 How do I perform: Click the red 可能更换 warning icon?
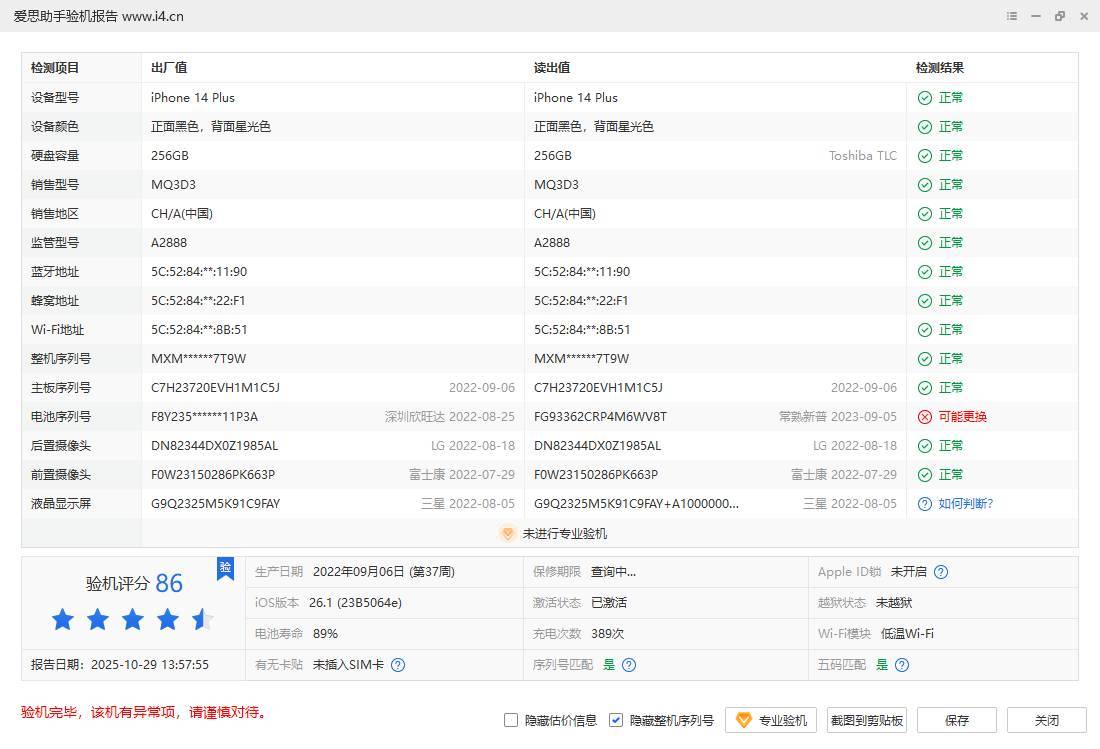pos(925,417)
